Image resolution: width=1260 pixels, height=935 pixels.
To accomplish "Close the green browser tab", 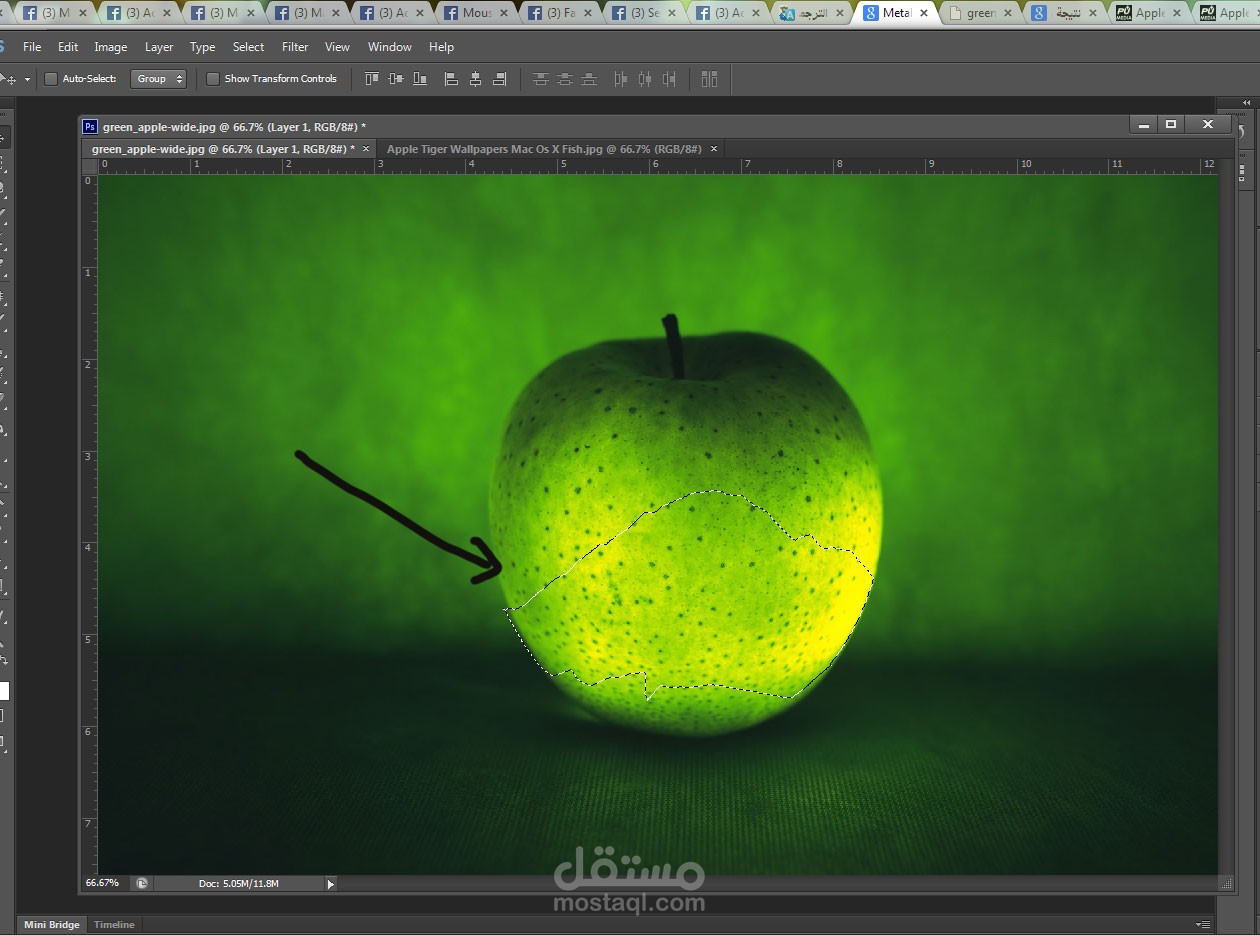I will (x=1006, y=13).
